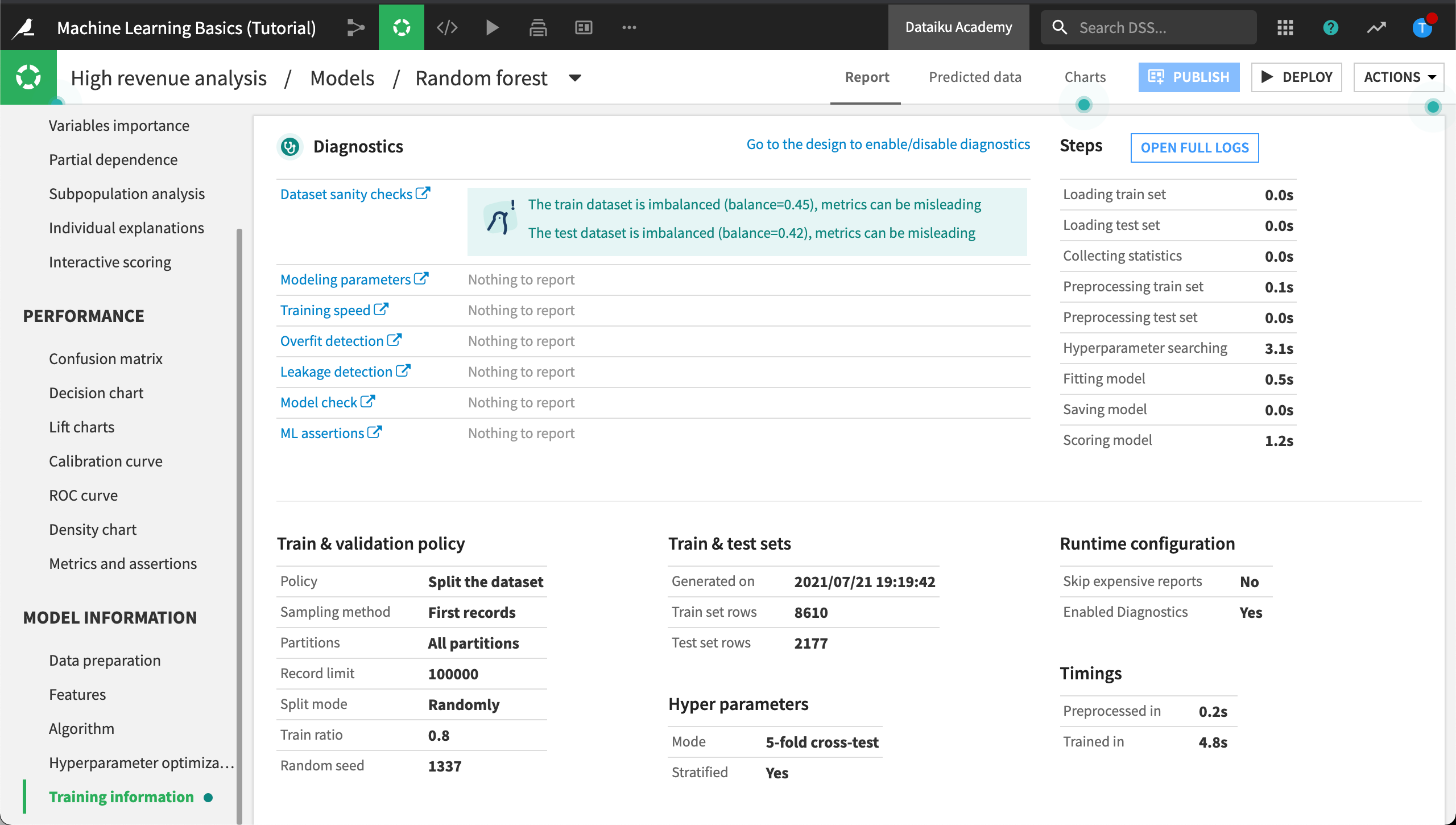Screen dimensions: 1456x825
Task: Open the Jobs play icon
Action: coord(493,27)
